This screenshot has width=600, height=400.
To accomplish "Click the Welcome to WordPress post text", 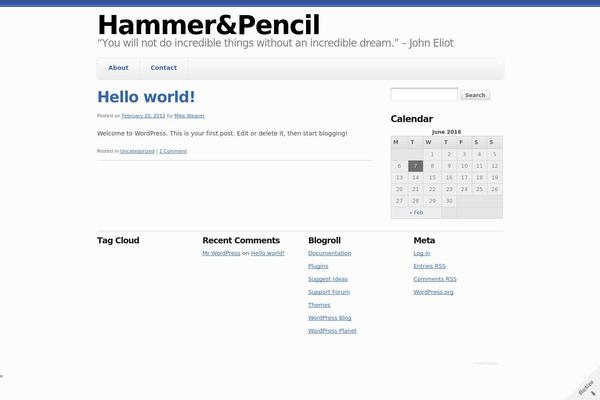I will pos(222,134).
